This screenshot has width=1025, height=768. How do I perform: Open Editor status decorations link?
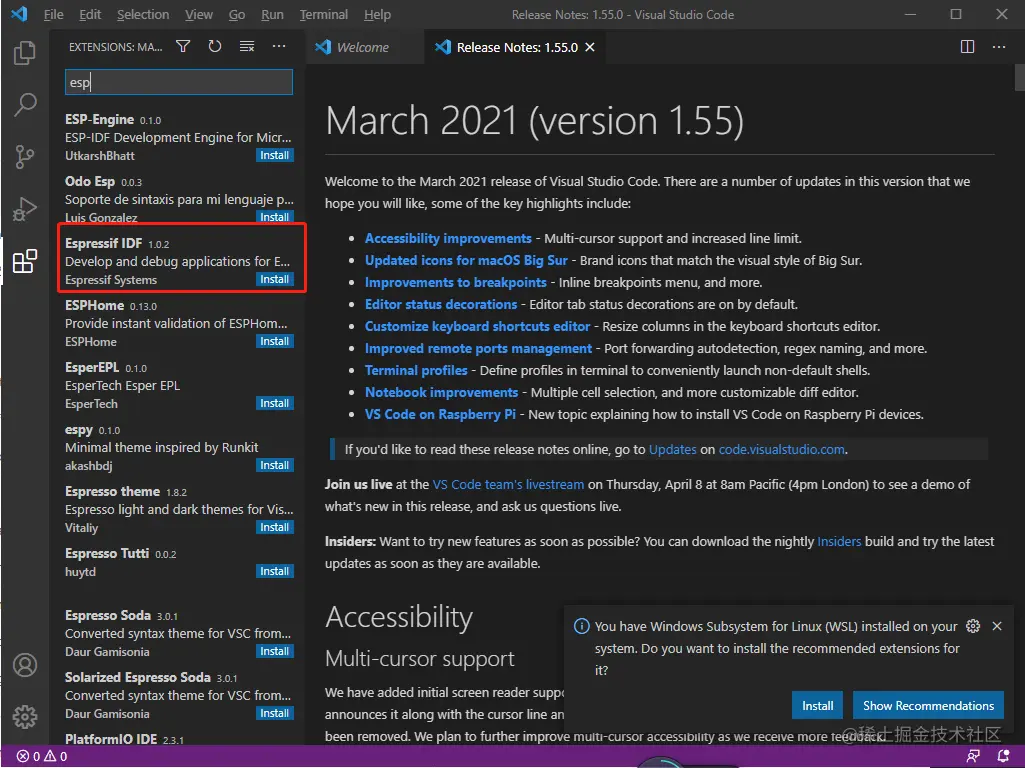click(441, 305)
